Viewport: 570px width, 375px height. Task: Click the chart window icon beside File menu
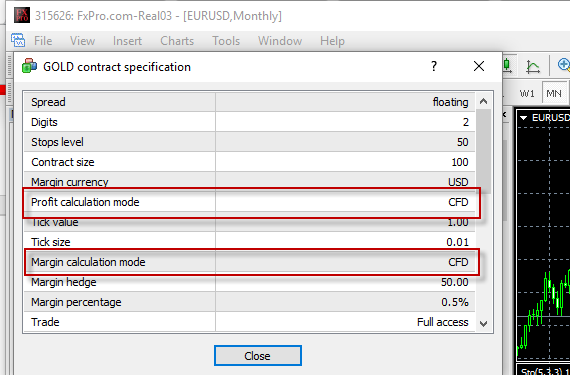pyautogui.click(x=18, y=40)
